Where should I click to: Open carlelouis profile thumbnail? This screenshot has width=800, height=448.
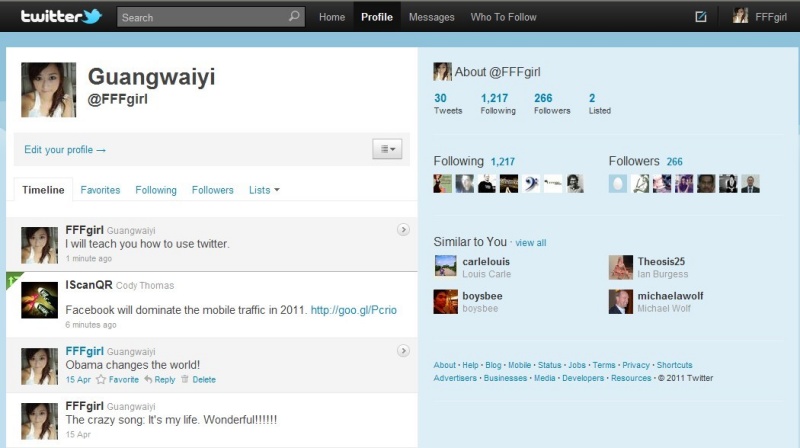point(445,266)
